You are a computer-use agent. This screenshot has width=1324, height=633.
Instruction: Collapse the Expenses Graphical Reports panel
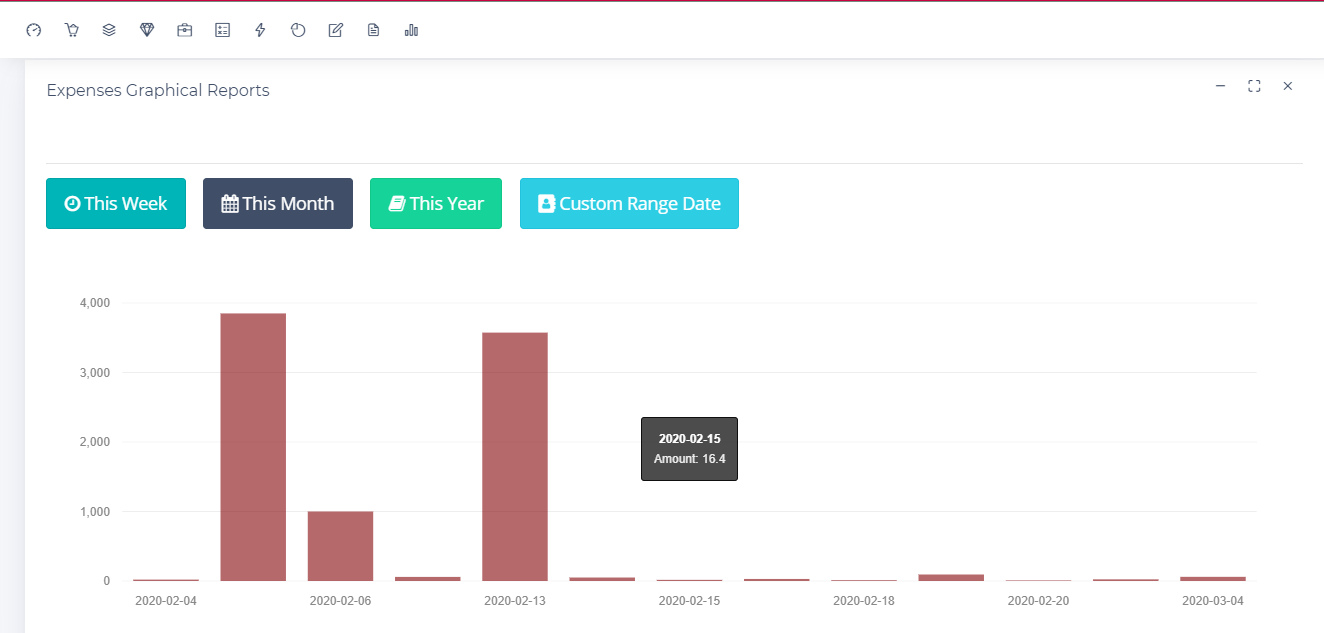point(1220,86)
